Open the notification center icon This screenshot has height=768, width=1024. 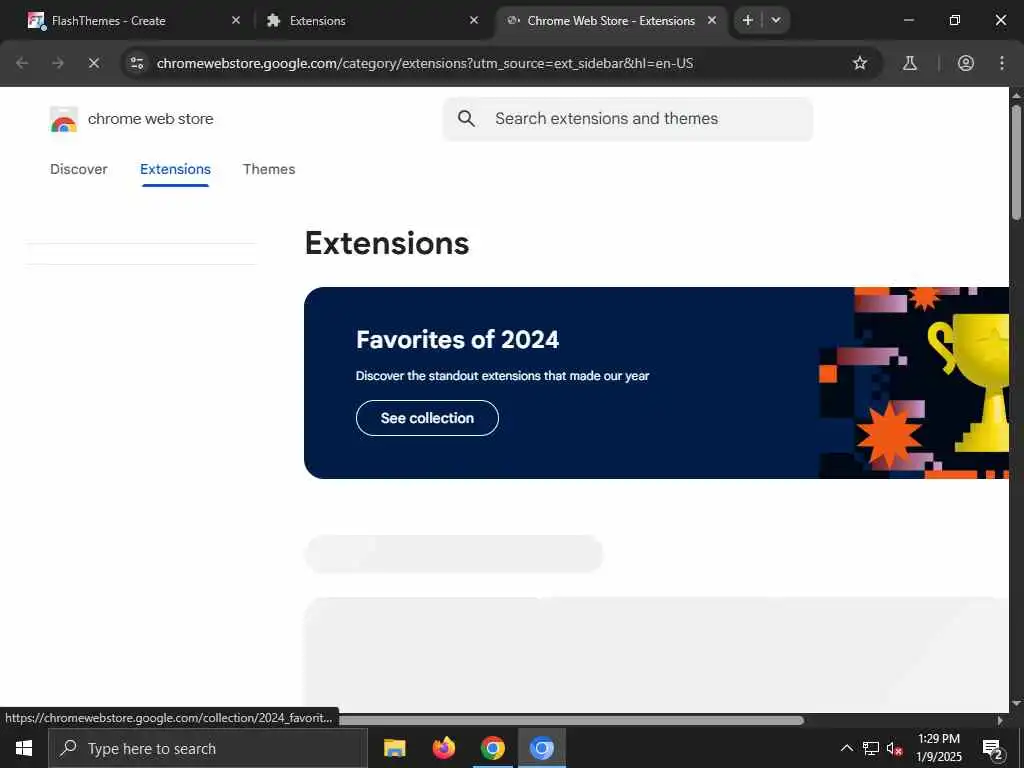[x=993, y=748]
